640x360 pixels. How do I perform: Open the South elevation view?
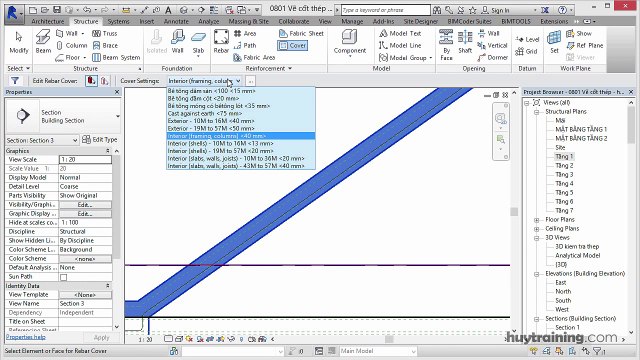click(563, 300)
